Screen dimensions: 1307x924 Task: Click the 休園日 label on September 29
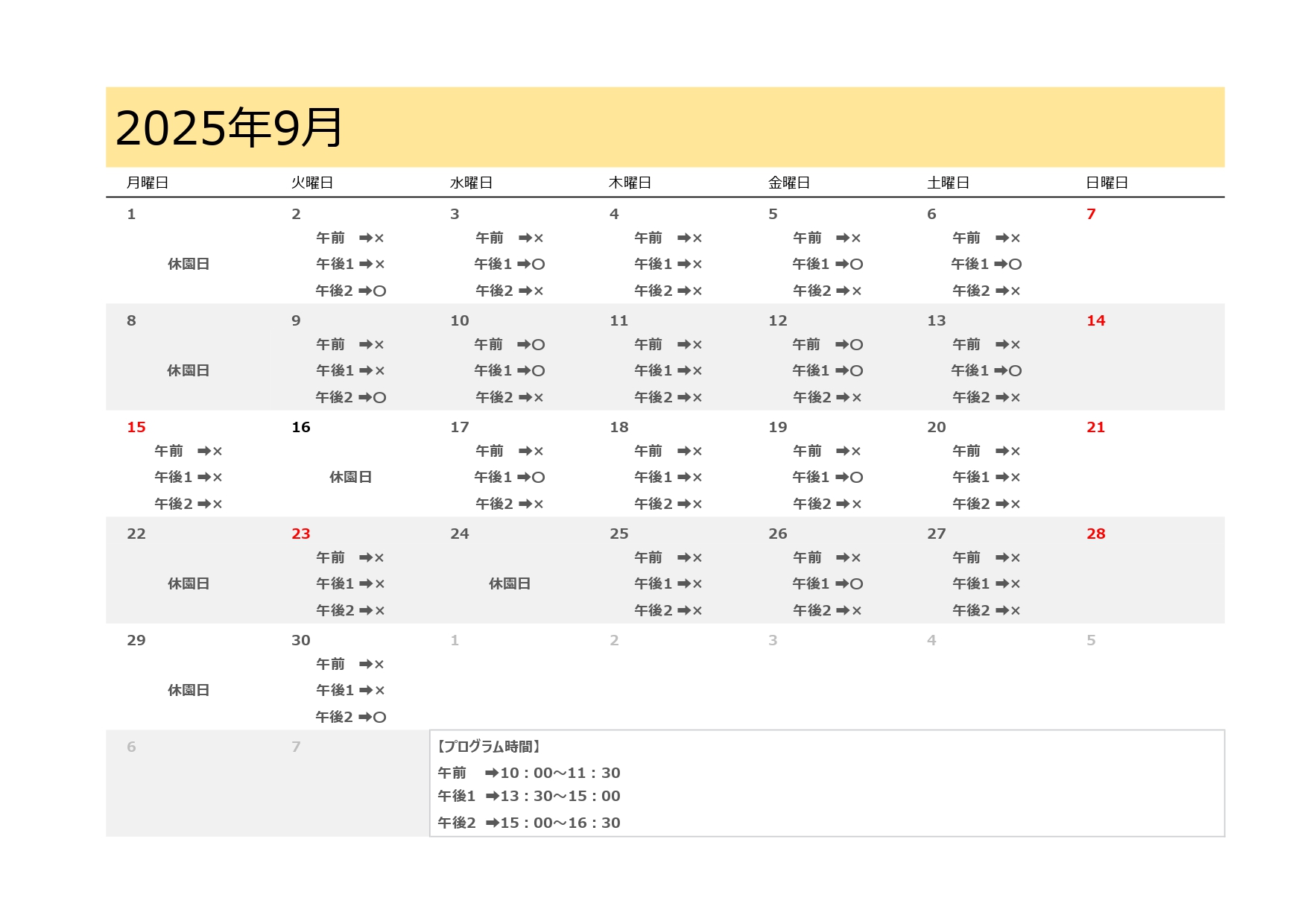pos(189,690)
